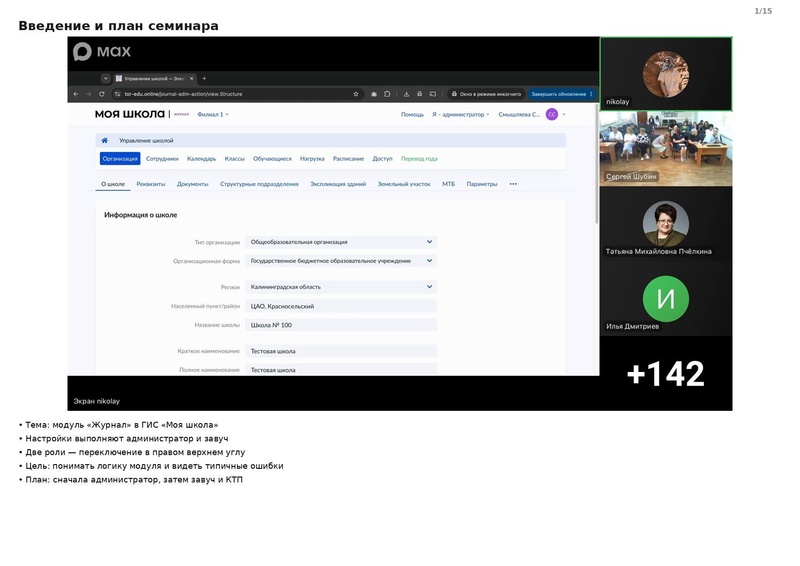The image size is (800, 566).
Task: Open the 'МТБ' subtab
Action: click(448, 184)
